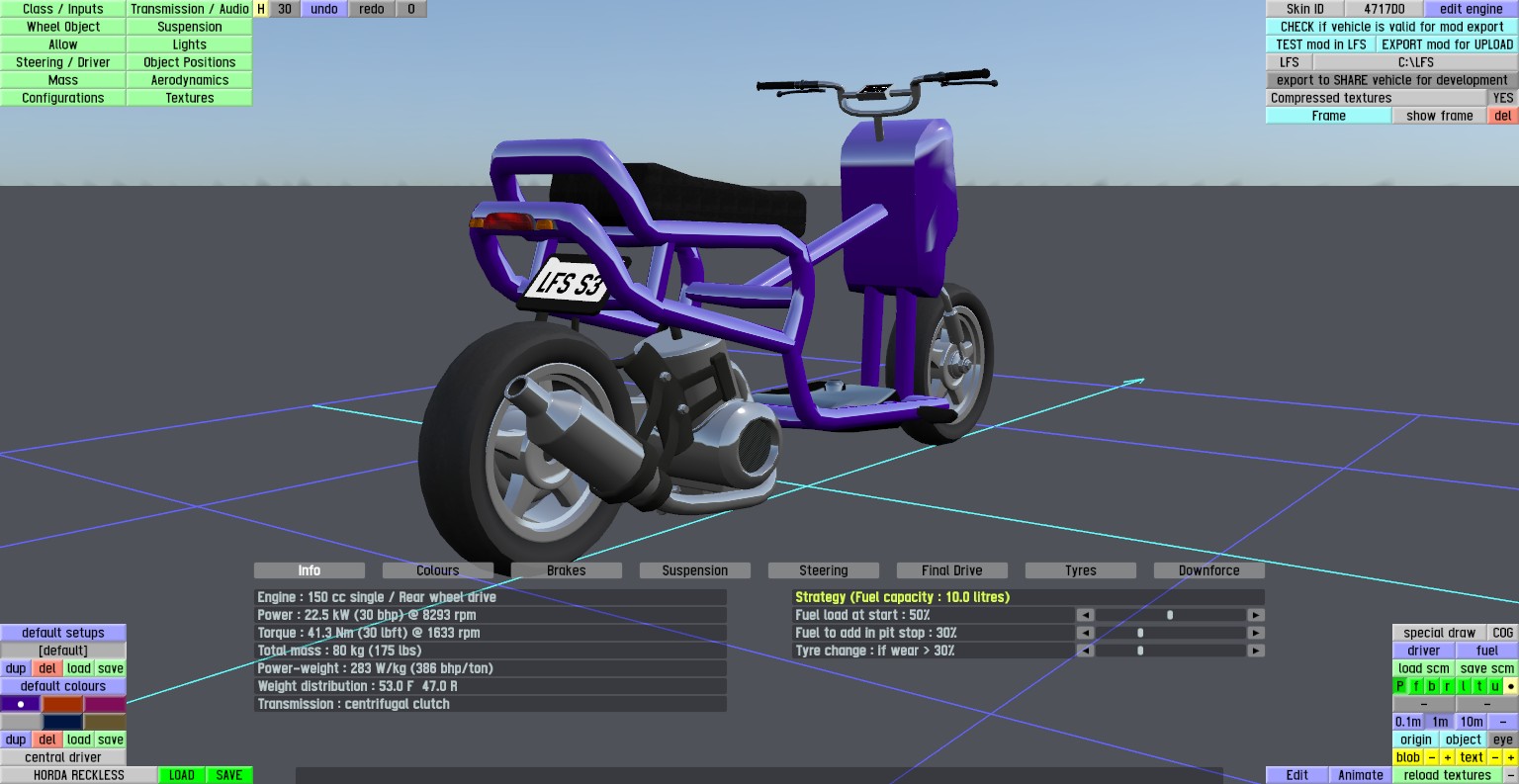Toggle the green r setup flag

pos(1448,686)
